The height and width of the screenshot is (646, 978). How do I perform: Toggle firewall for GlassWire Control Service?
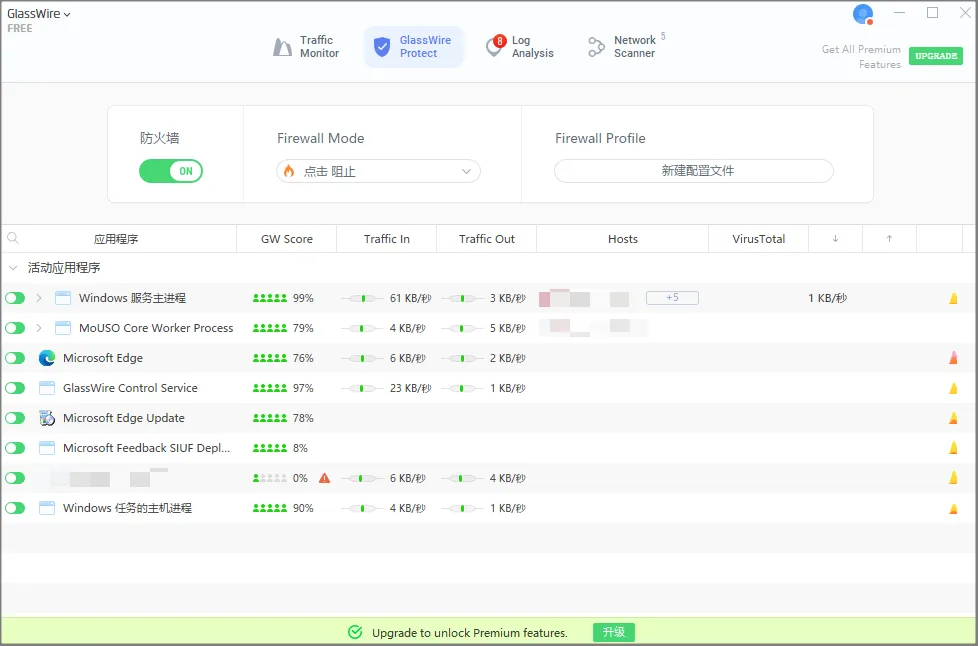(x=15, y=388)
